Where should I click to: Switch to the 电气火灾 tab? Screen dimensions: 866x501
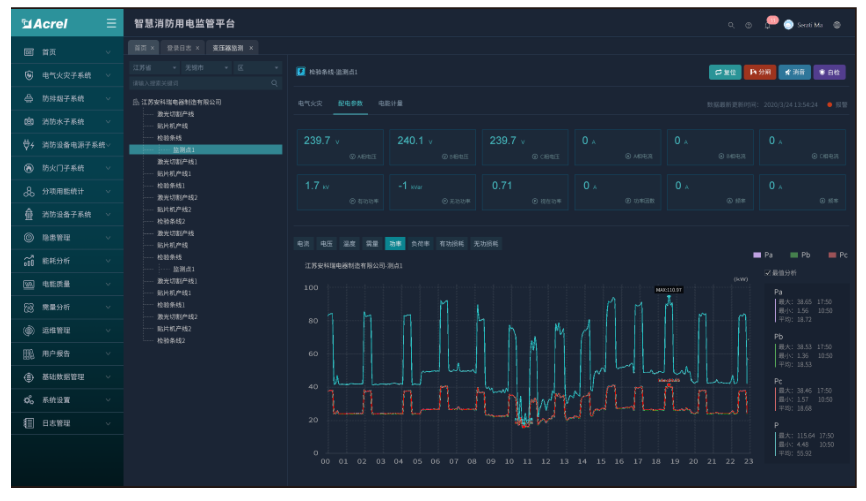(310, 103)
